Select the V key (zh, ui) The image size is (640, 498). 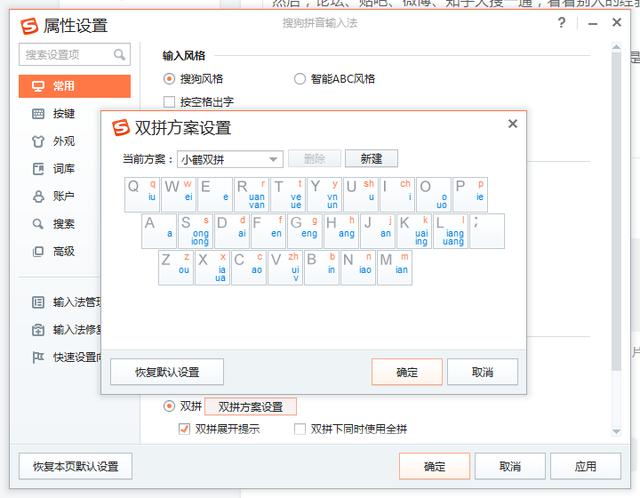286,268
